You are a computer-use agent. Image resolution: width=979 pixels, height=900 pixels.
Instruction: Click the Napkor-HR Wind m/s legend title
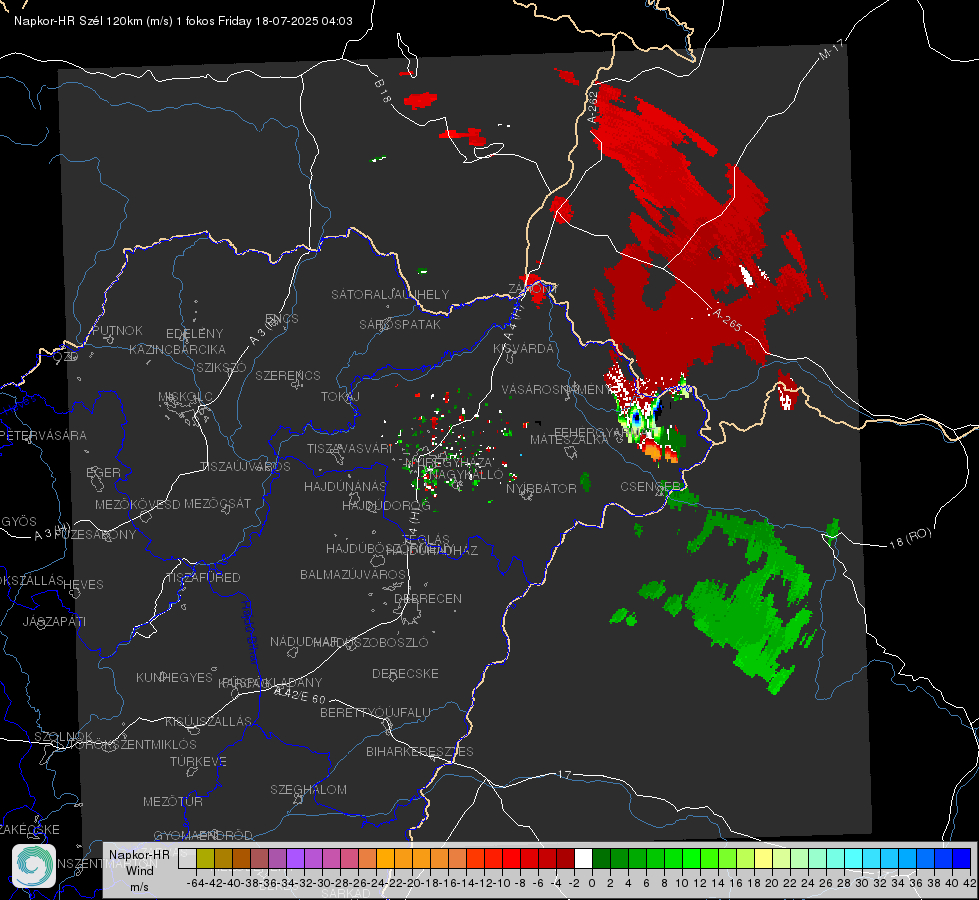click(x=139, y=870)
